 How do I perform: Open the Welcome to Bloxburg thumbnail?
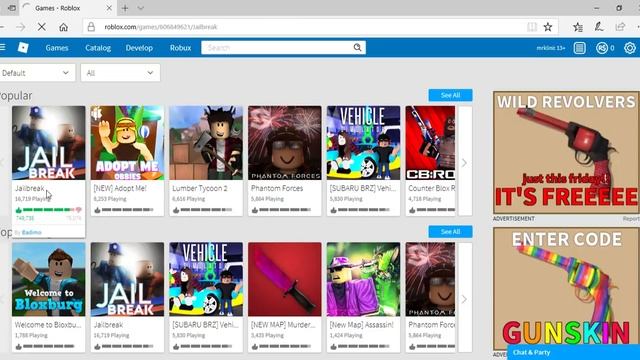click(49, 280)
